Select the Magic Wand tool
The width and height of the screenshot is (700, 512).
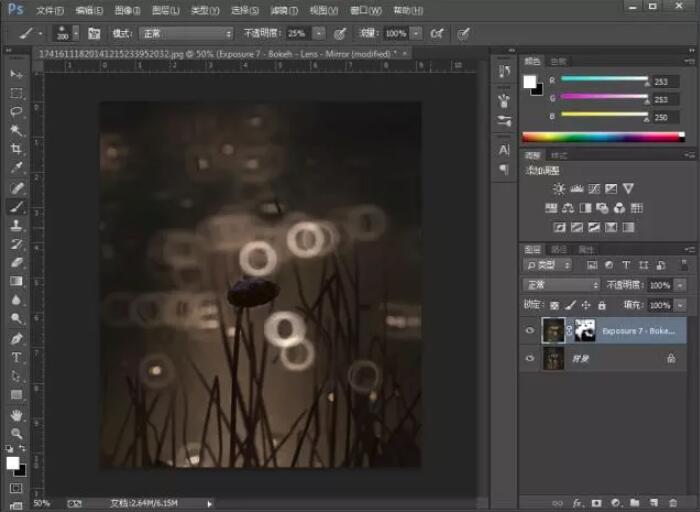click(17, 131)
